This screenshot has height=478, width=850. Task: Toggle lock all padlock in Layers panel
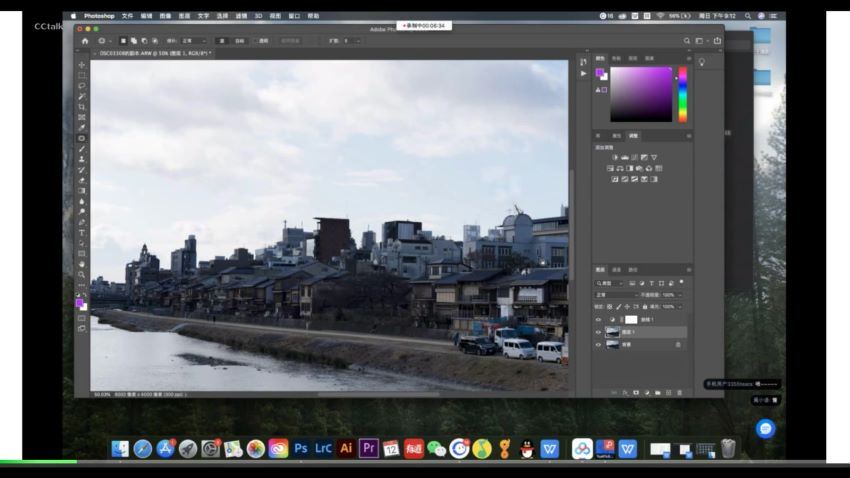(x=645, y=307)
